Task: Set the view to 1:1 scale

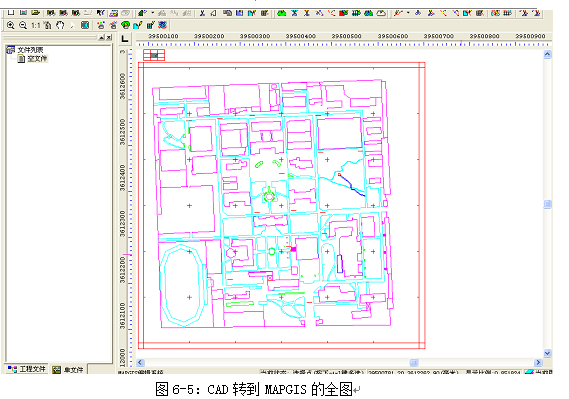Action: 35,25
